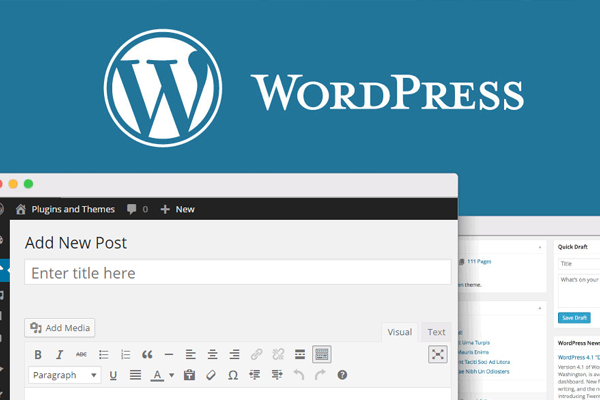Click the yellow minimize window button

[x=13, y=184]
